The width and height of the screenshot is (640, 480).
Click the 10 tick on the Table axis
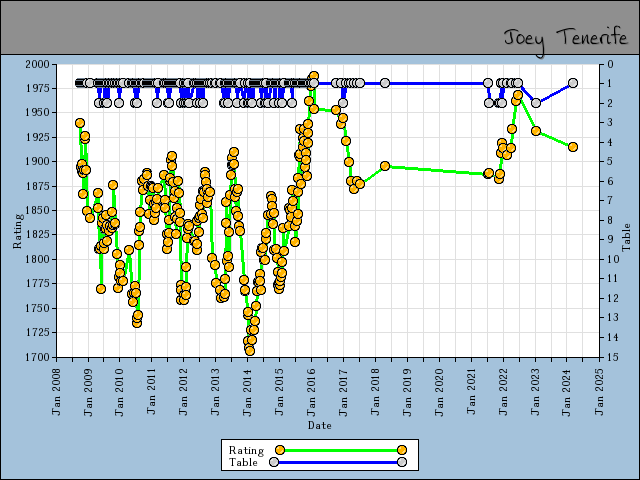click(613, 259)
